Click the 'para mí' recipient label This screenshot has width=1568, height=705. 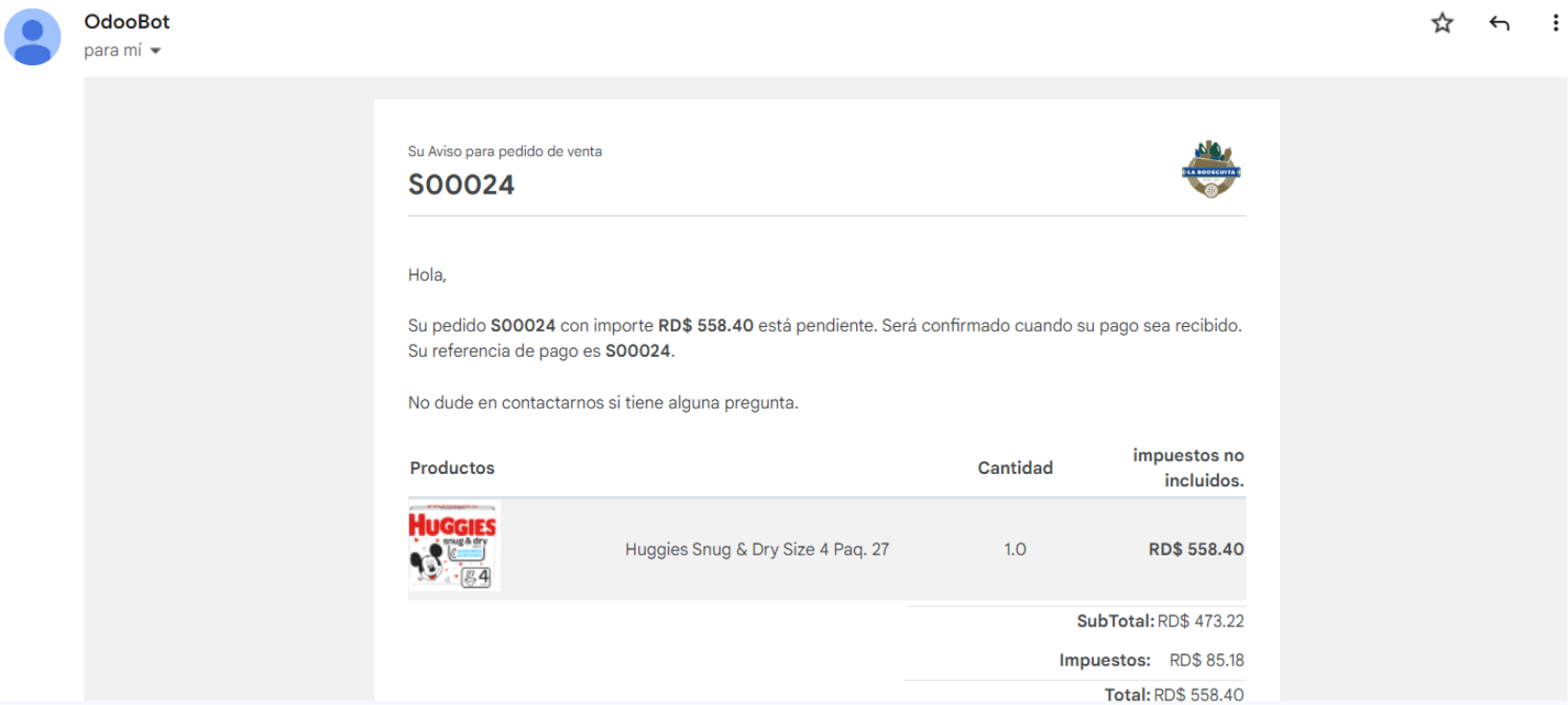[112, 50]
